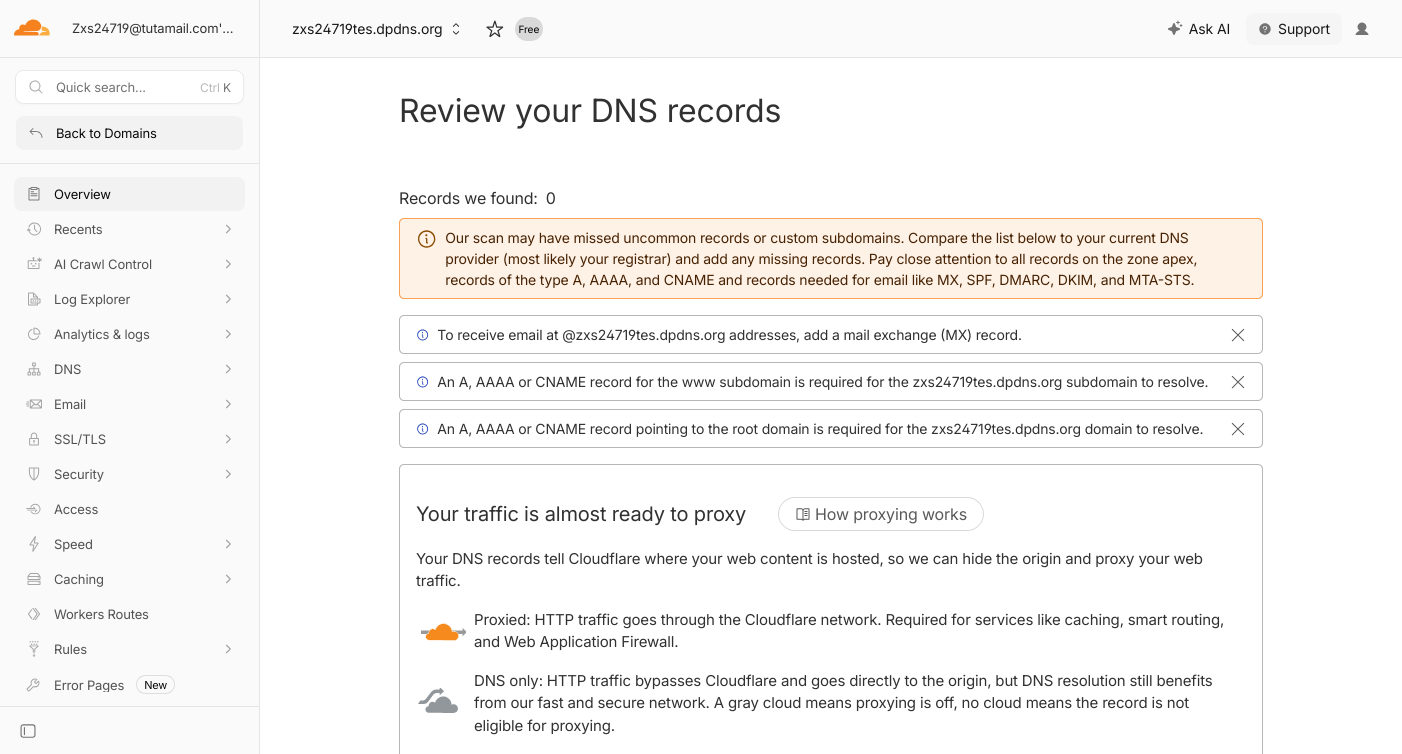Screen dimensions: 1402x754
Task: Click Back to Domains button
Action: coord(129,133)
